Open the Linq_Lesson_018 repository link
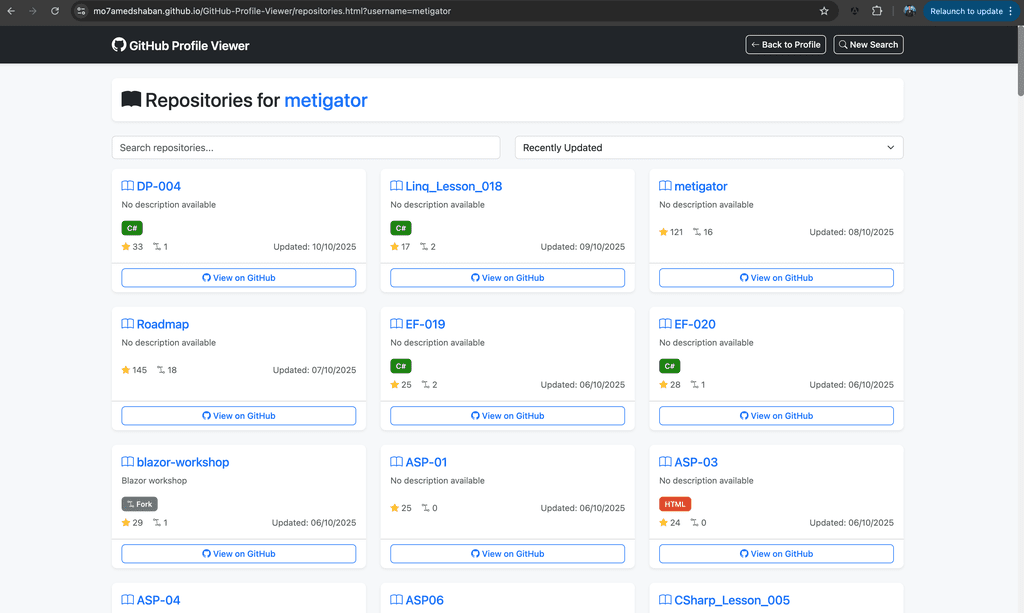Screen dimensions: 1024x613 pyautogui.click(x=453, y=186)
